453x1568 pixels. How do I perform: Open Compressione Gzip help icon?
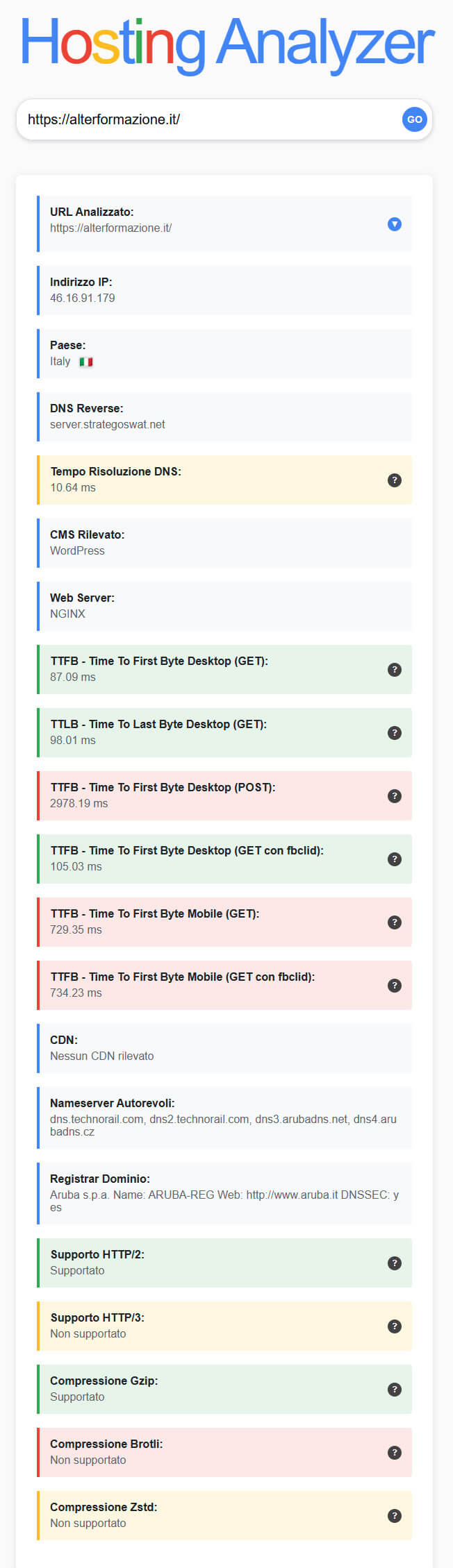pos(394,1390)
